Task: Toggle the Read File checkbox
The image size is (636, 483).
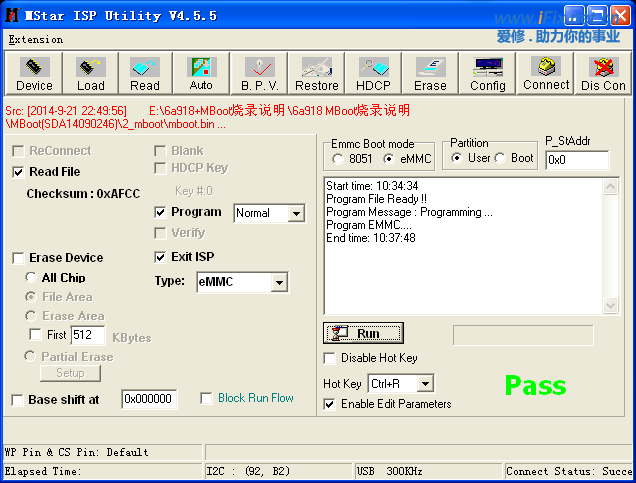Action: [x=18, y=172]
